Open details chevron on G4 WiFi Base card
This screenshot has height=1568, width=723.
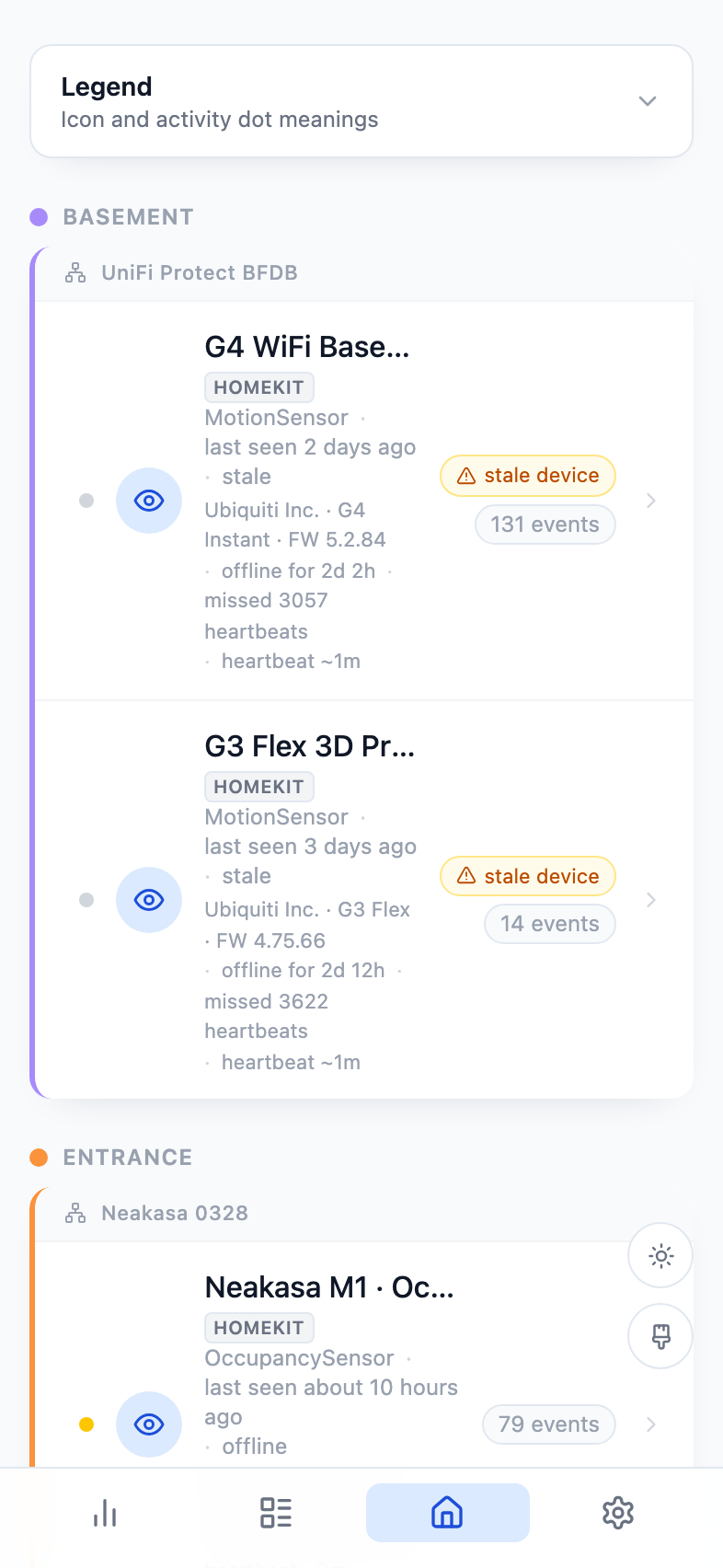coord(651,500)
